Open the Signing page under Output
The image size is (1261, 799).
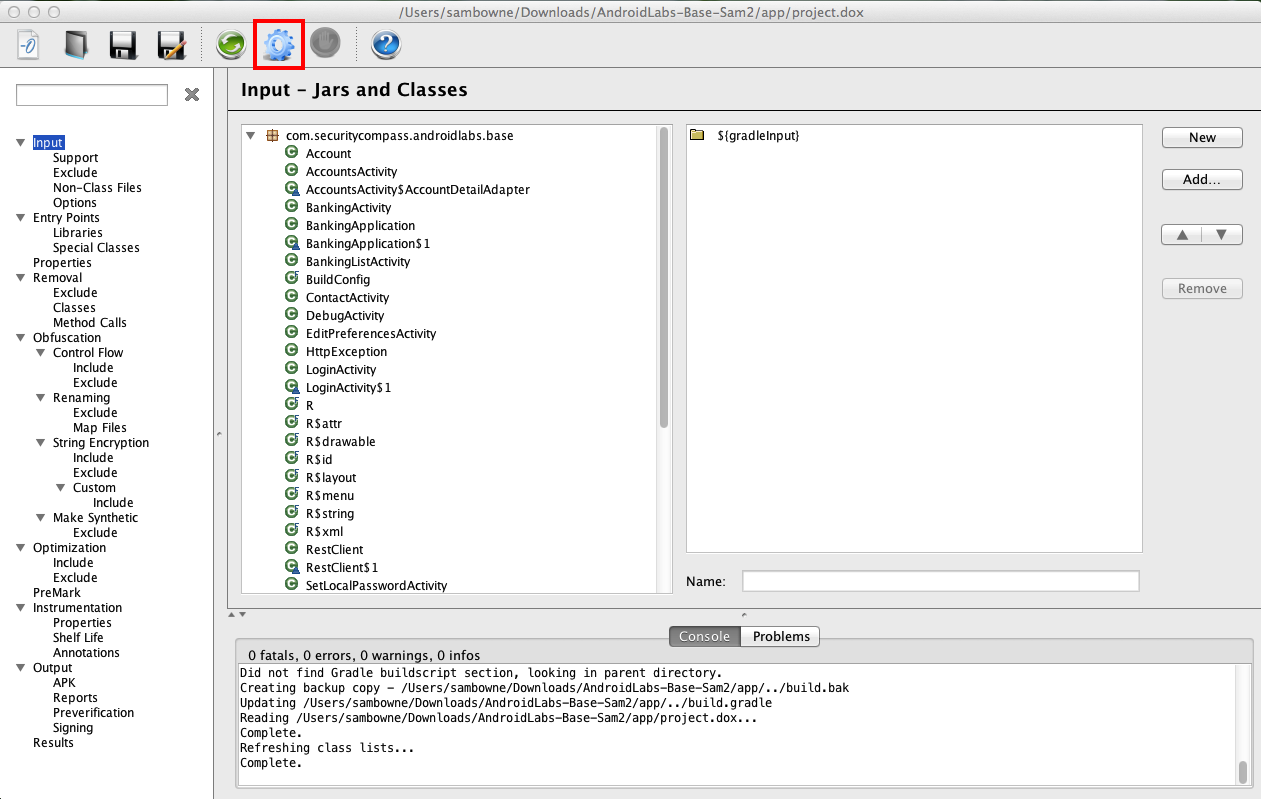pyautogui.click(x=73, y=728)
